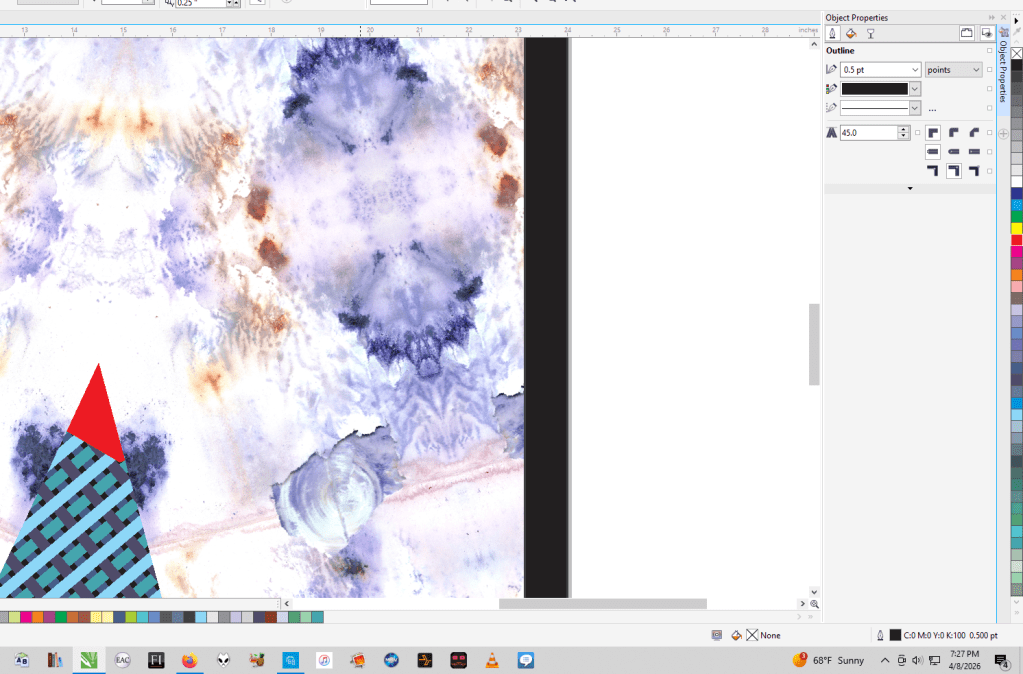Expand the line style dropdown
Viewport: 1023px width, 674px height.
point(914,108)
